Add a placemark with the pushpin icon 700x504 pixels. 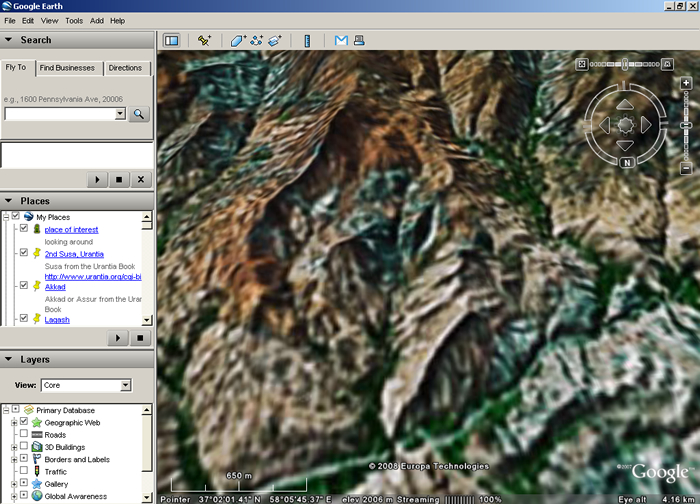coord(204,41)
